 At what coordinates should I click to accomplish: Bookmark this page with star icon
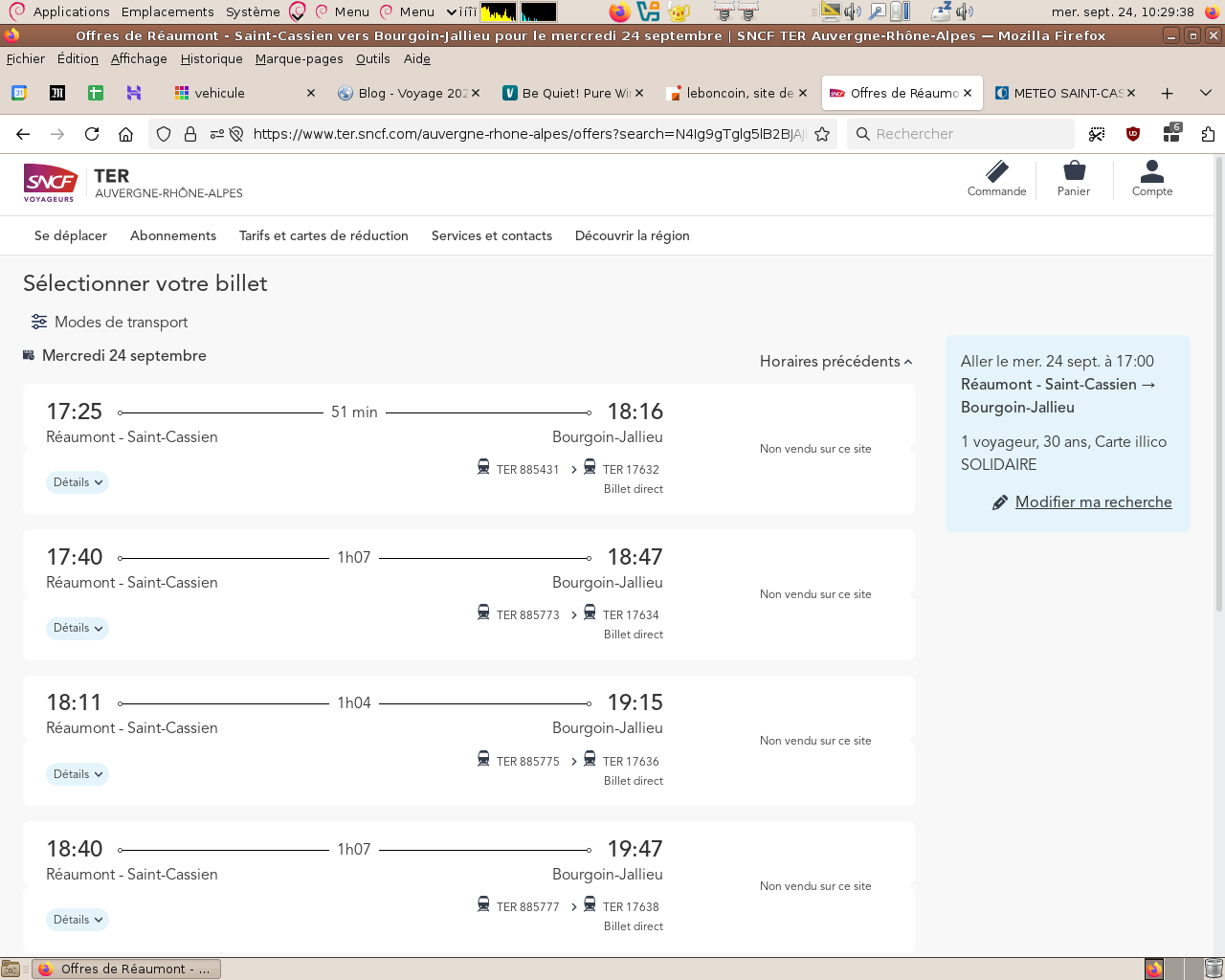(x=822, y=134)
